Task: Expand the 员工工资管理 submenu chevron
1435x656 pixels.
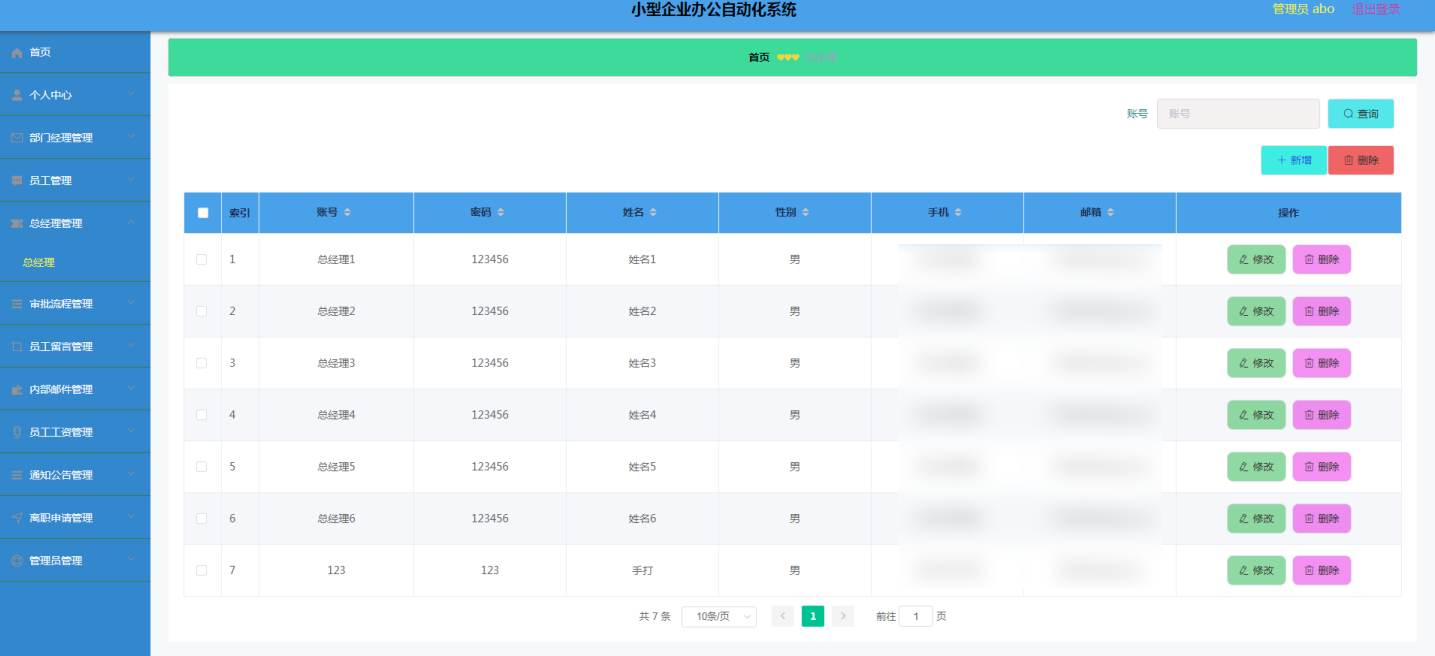Action: pos(131,433)
